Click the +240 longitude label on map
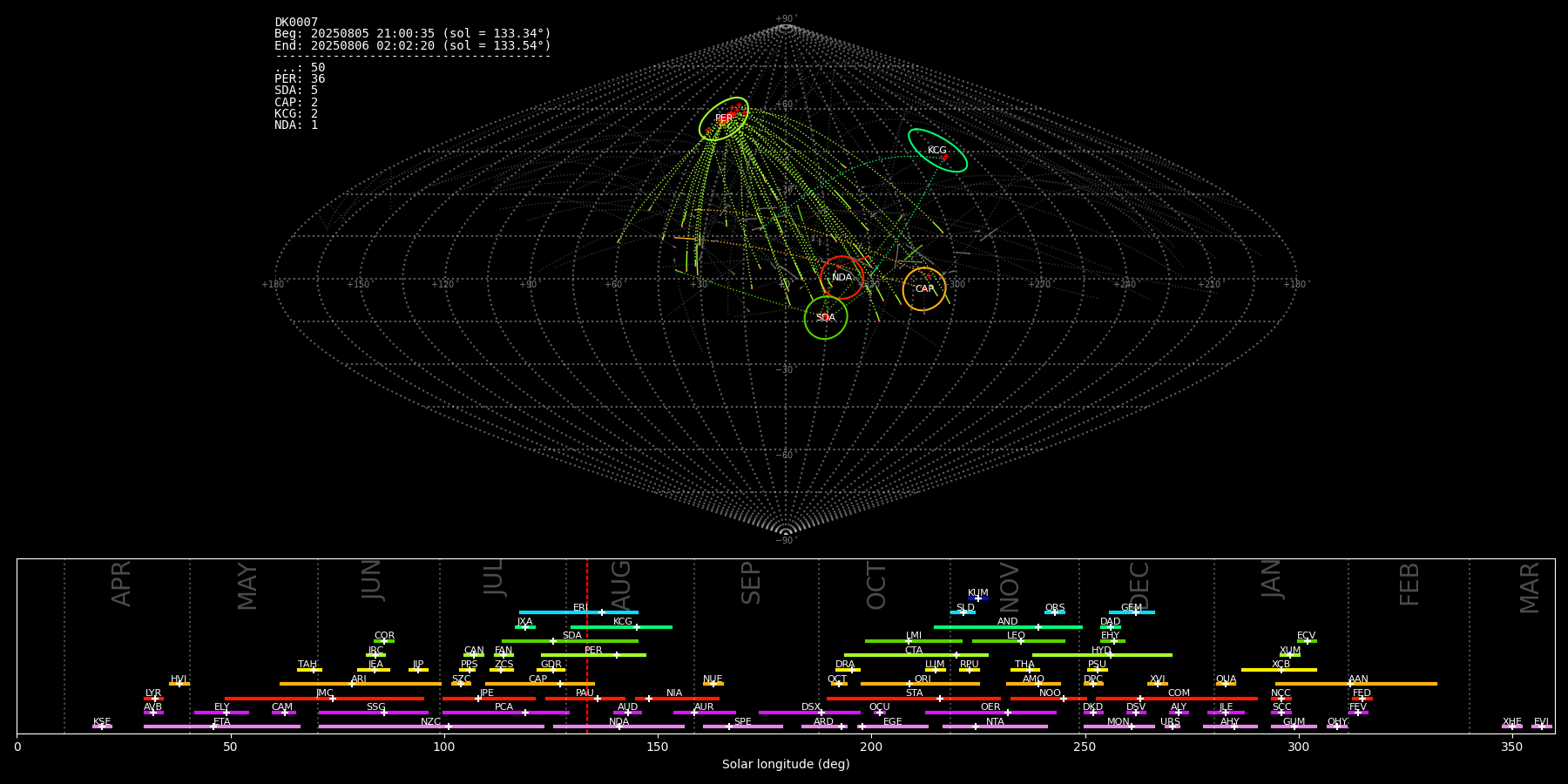The height and width of the screenshot is (784, 1568). tap(1125, 285)
